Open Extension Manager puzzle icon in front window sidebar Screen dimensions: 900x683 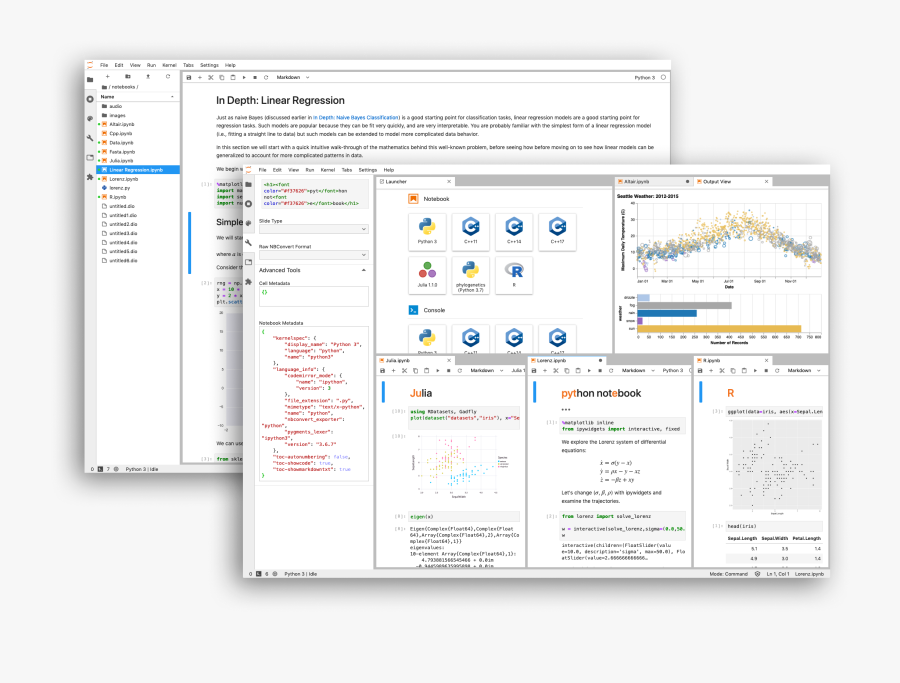point(249,282)
